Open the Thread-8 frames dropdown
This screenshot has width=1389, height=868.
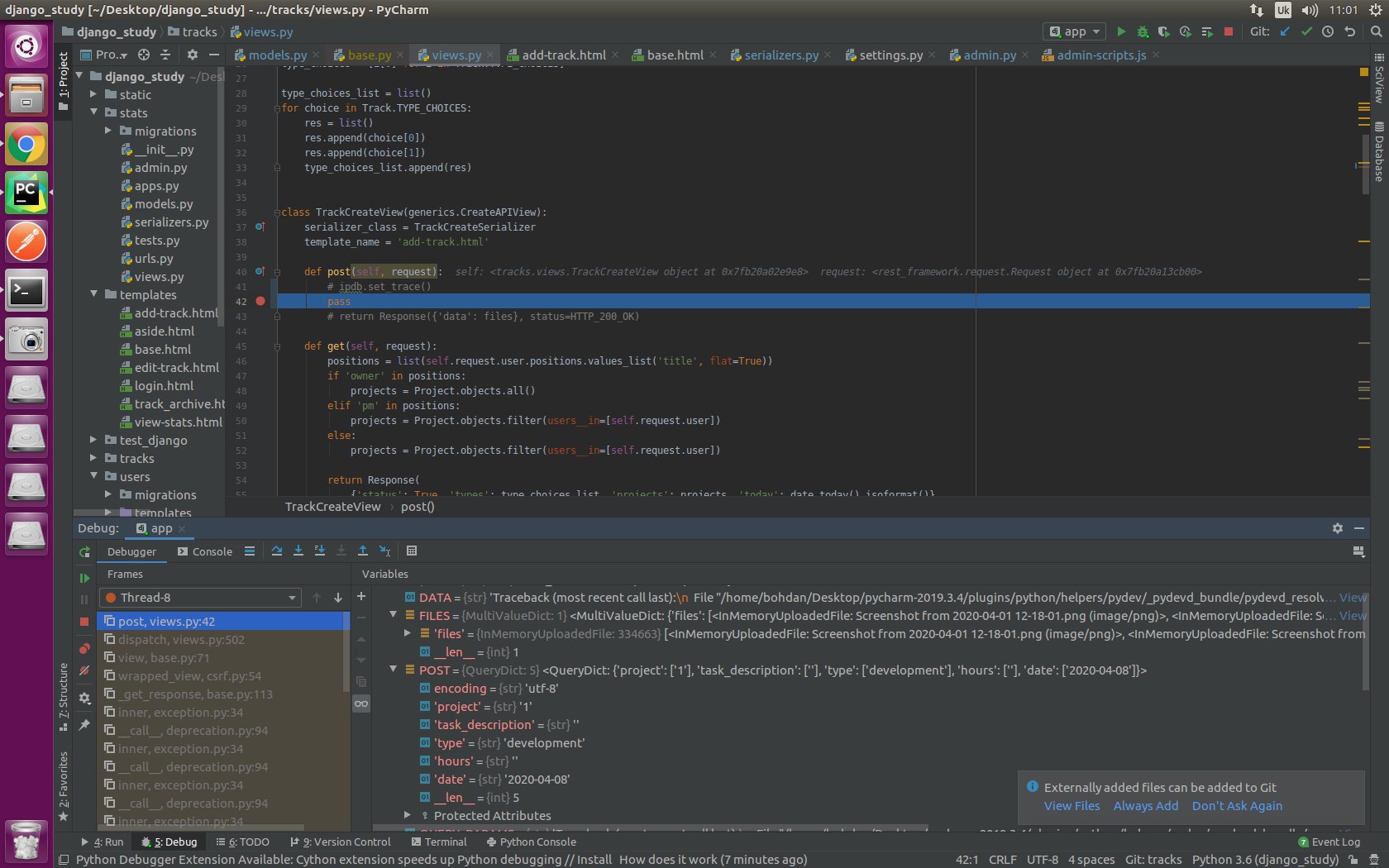click(x=199, y=598)
